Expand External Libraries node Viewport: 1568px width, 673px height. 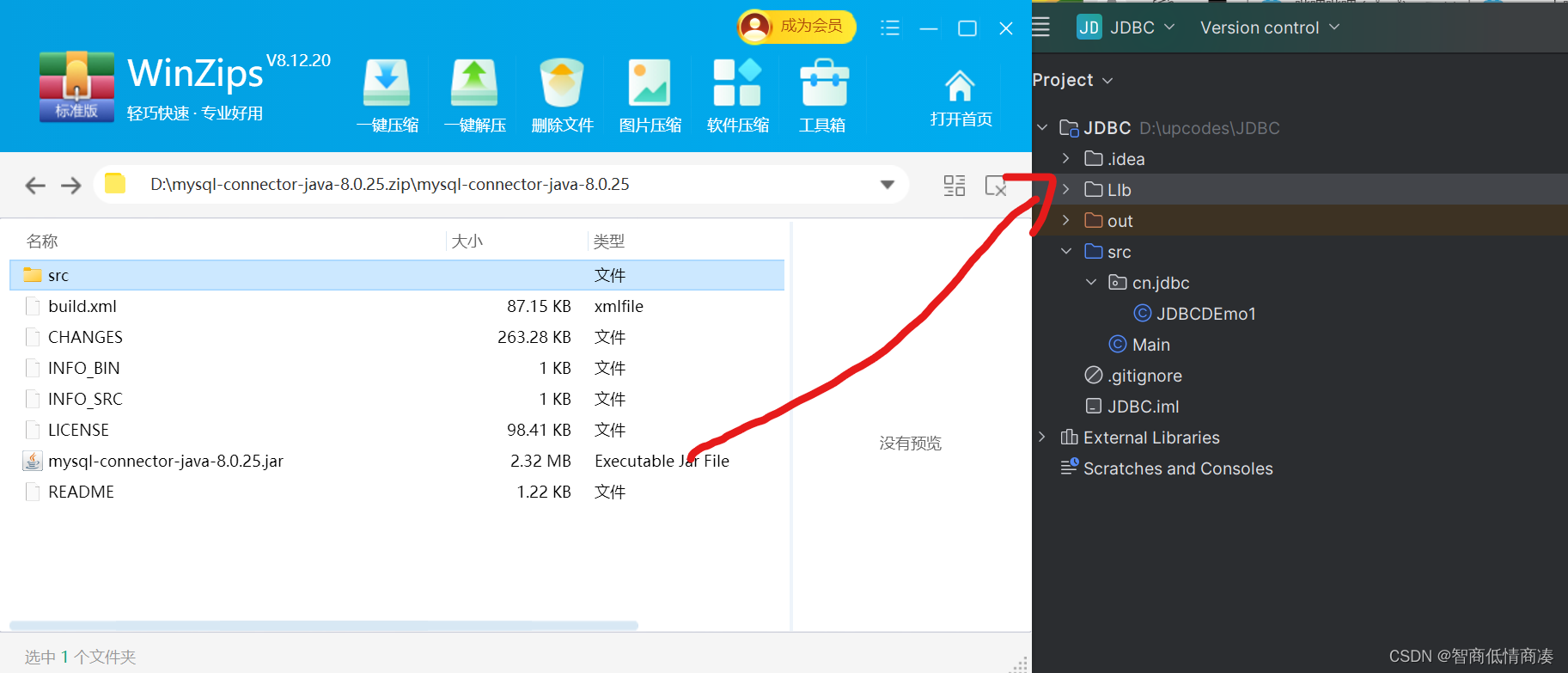[x=1042, y=437]
